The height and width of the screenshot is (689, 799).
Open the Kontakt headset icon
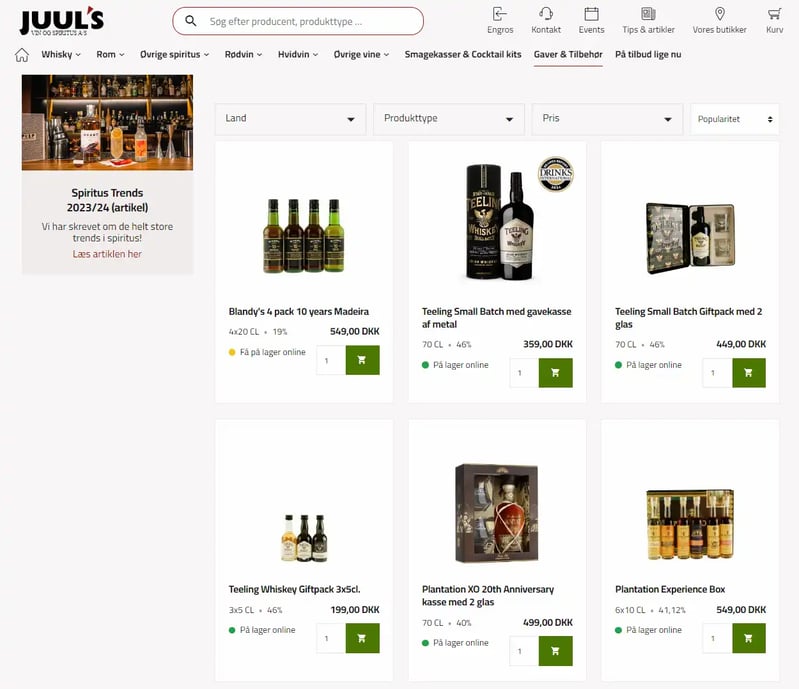(546, 14)
